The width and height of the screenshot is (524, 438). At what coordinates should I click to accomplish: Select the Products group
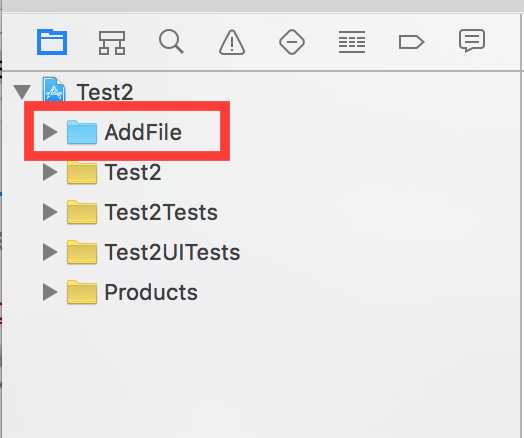pyautogui.click(x=132, y=292)
